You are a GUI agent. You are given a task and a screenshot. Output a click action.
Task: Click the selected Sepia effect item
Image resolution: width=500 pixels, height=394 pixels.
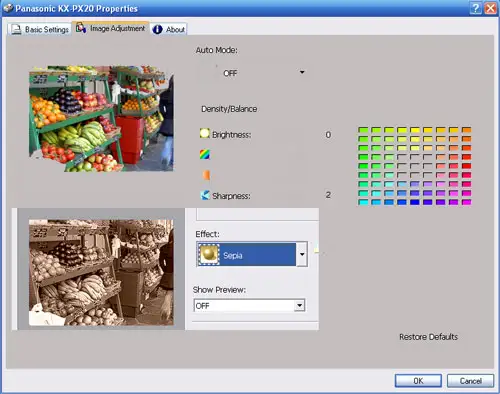[x=246, y=255]
